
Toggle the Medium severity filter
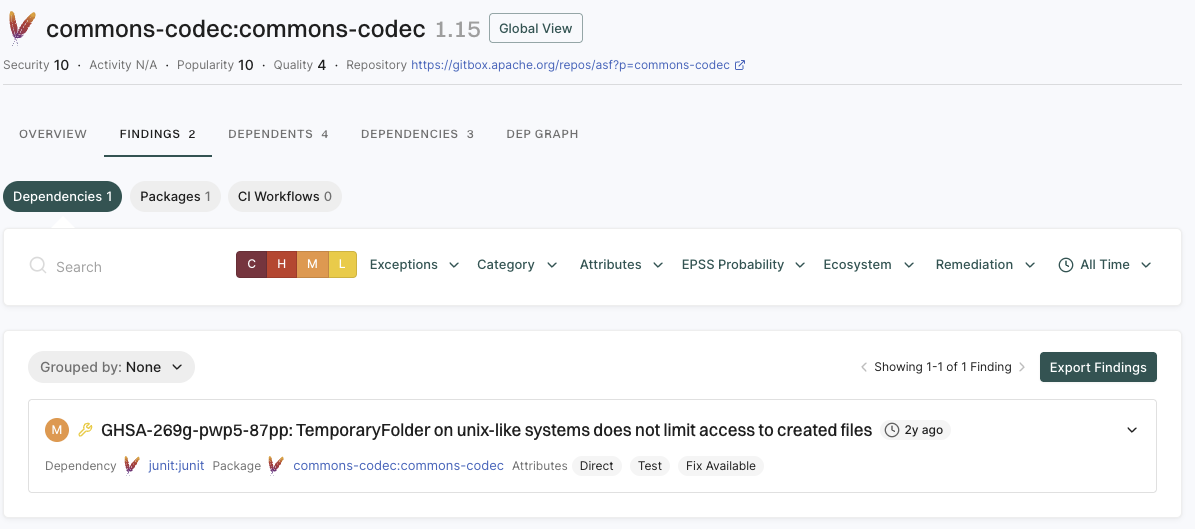pyautogui.click(x=312, y=265)
